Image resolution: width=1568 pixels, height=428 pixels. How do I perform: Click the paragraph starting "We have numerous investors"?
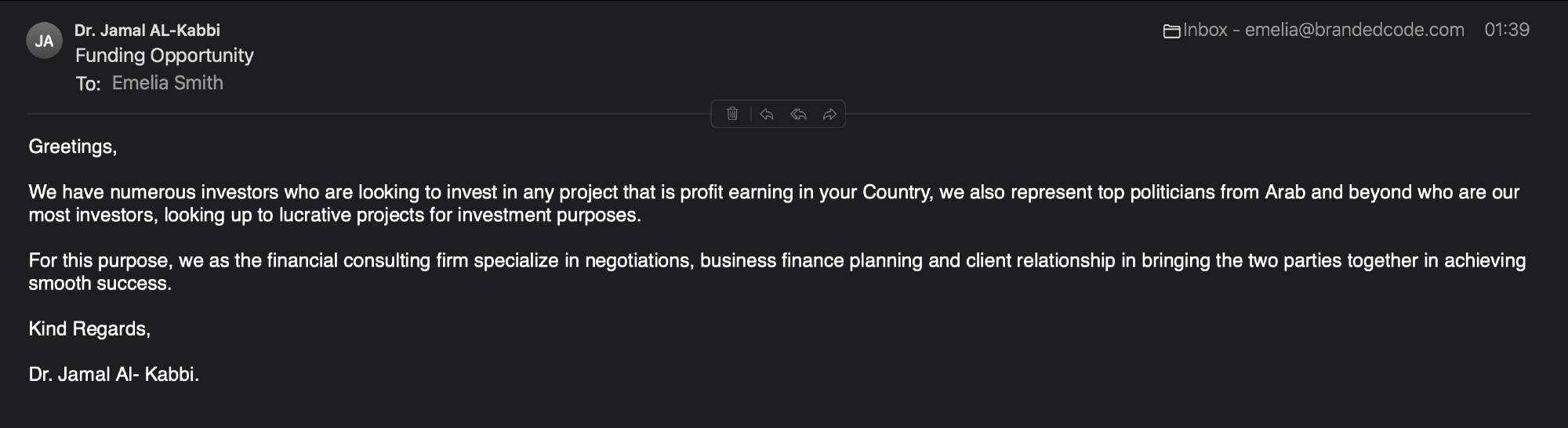(470, 193)
